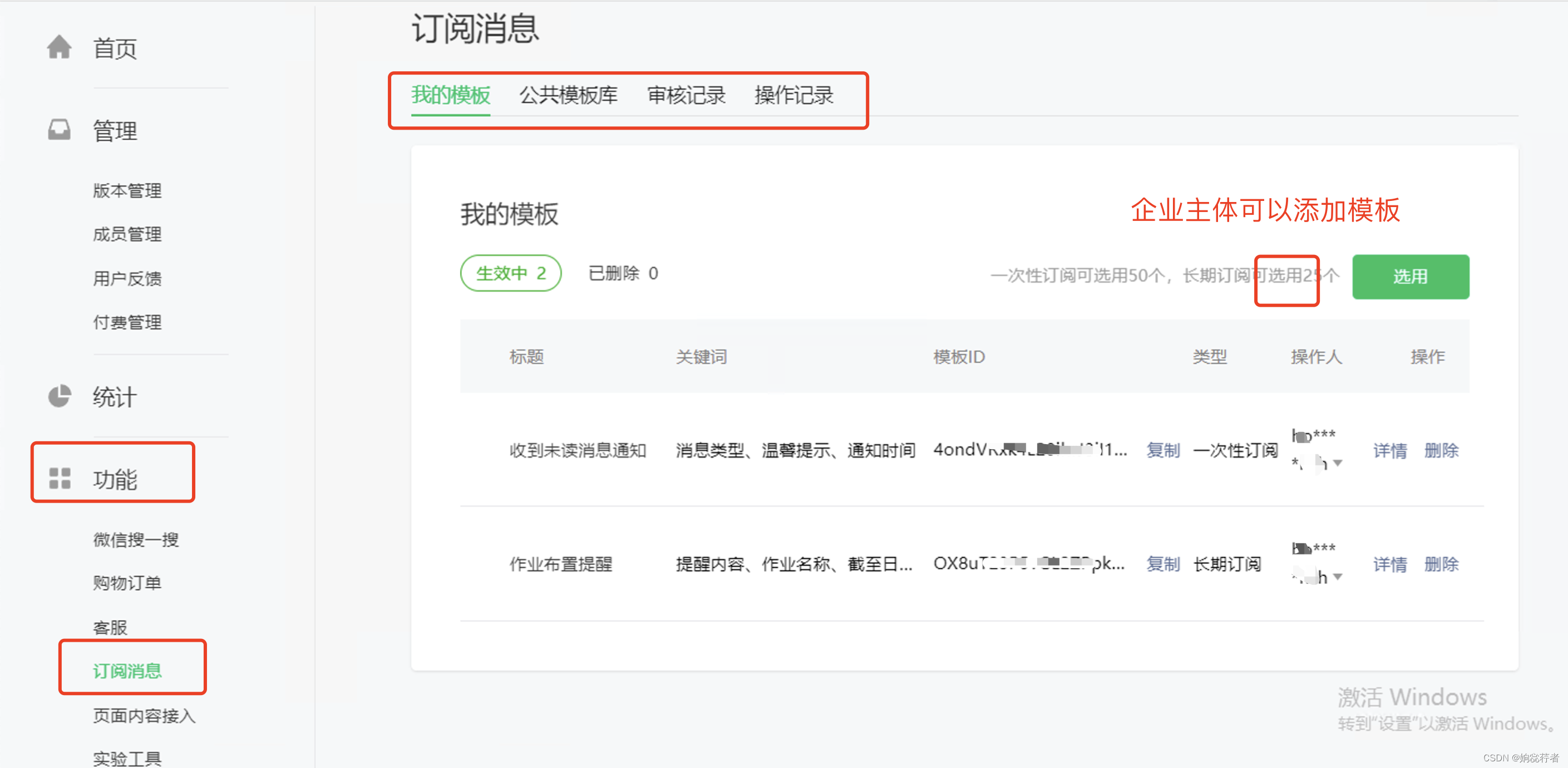Click the 收到未读消息通知 title cell
The width and height of the screenshot is (1568, 768).
578,450
